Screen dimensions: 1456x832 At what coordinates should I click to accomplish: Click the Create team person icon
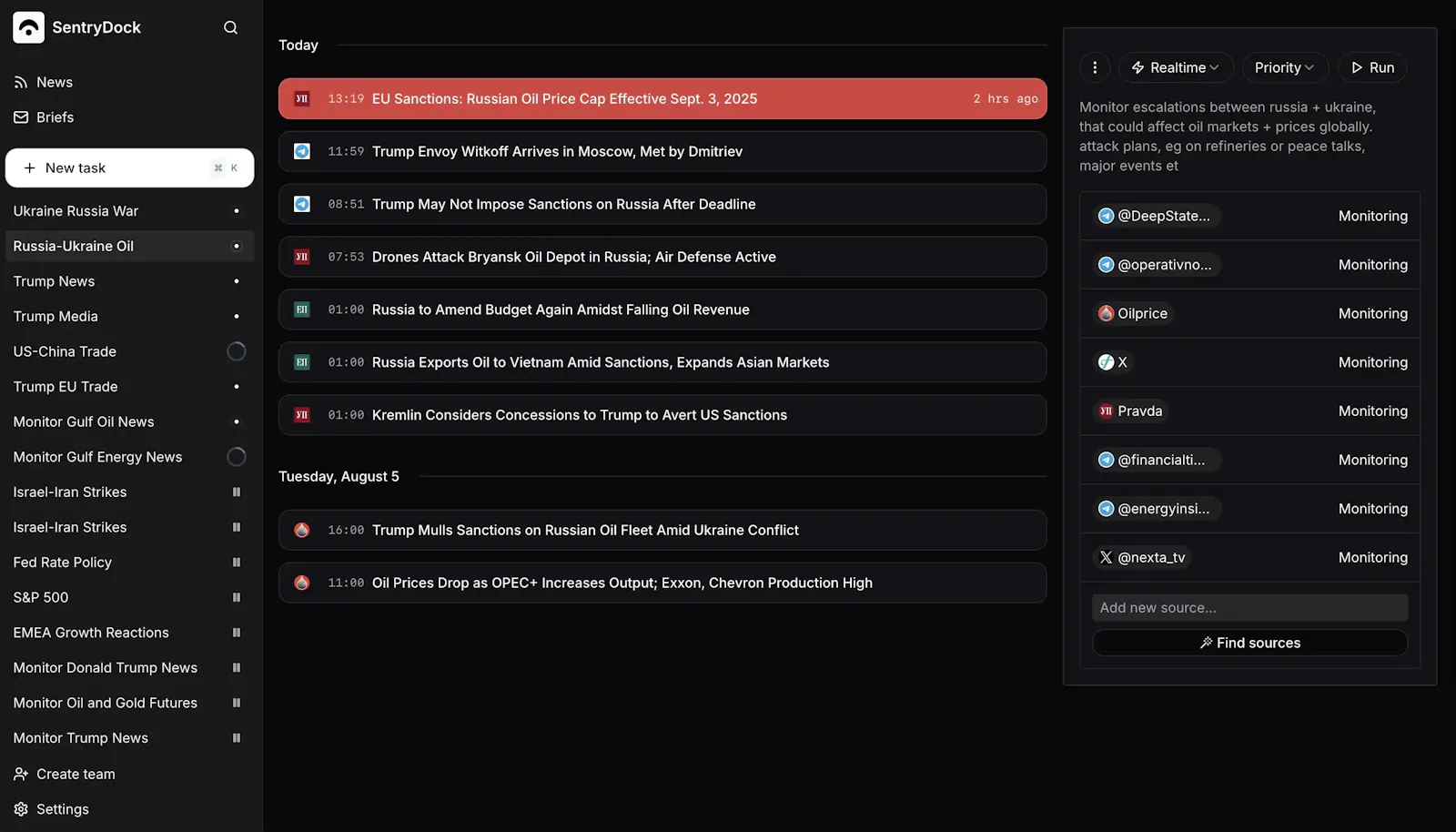pyautogui.click(x=21, y=775)
